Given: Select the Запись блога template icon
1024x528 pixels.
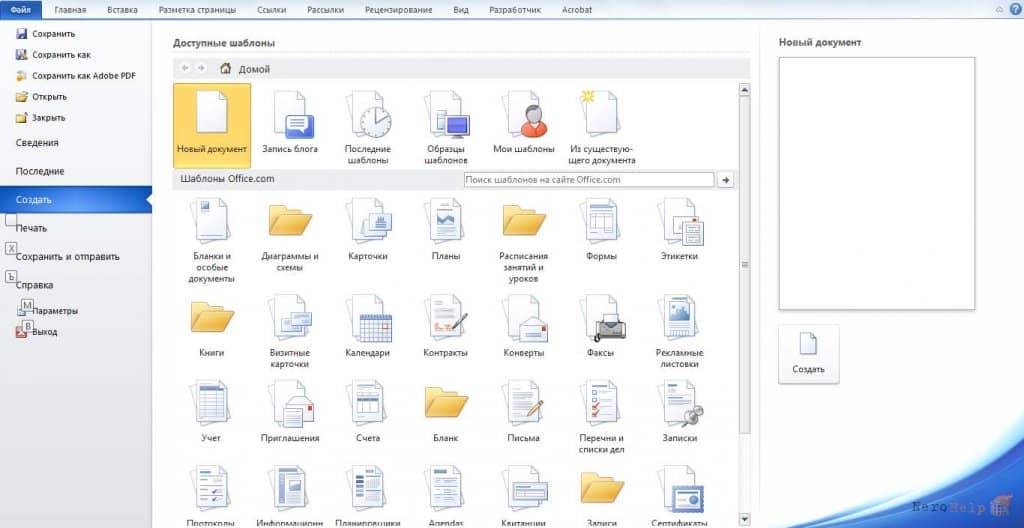Looking at the screenshot, I should click(x=290, y=115).
